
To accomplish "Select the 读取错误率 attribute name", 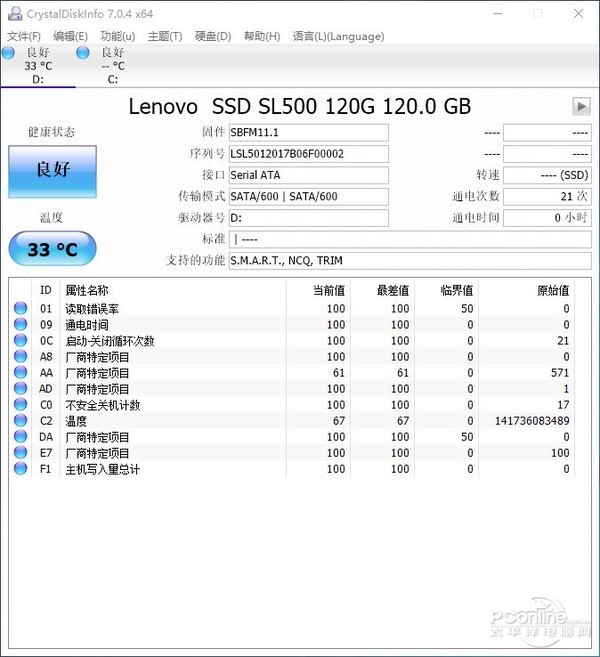I will [x=92, y=309].
